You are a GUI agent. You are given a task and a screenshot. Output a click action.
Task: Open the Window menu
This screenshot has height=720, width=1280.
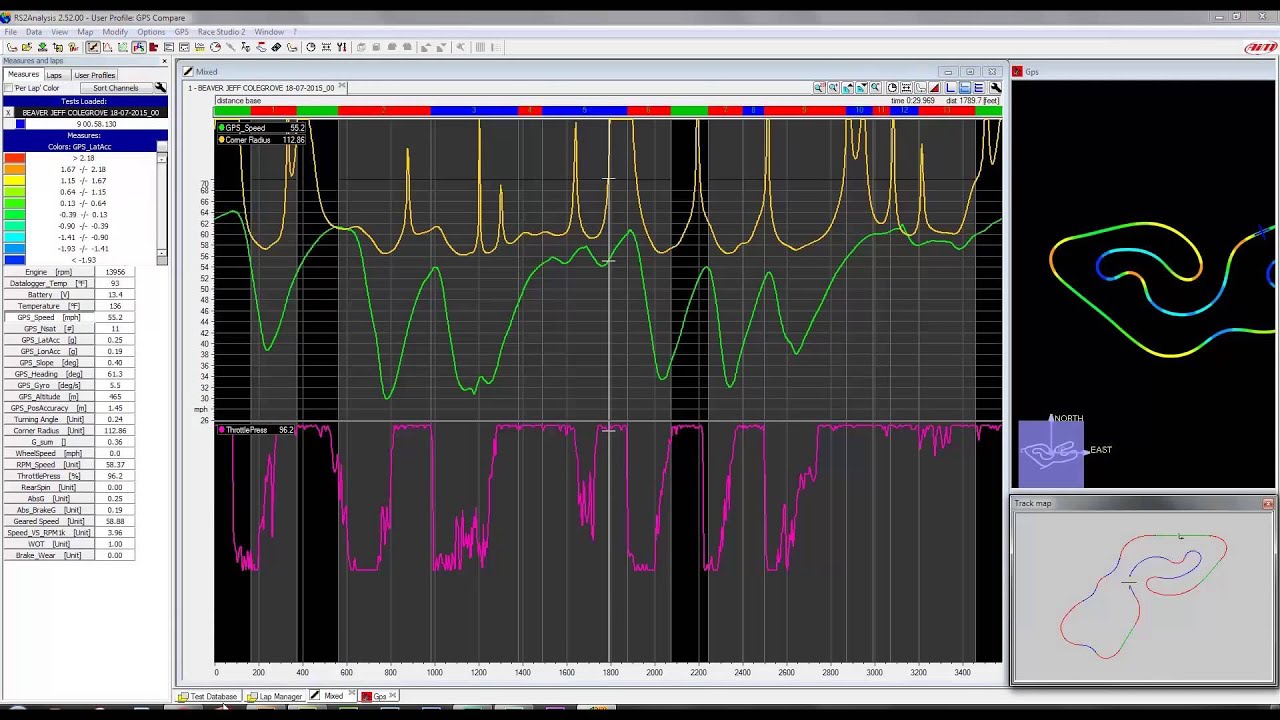pyautogui.click(x=269, y=32)
